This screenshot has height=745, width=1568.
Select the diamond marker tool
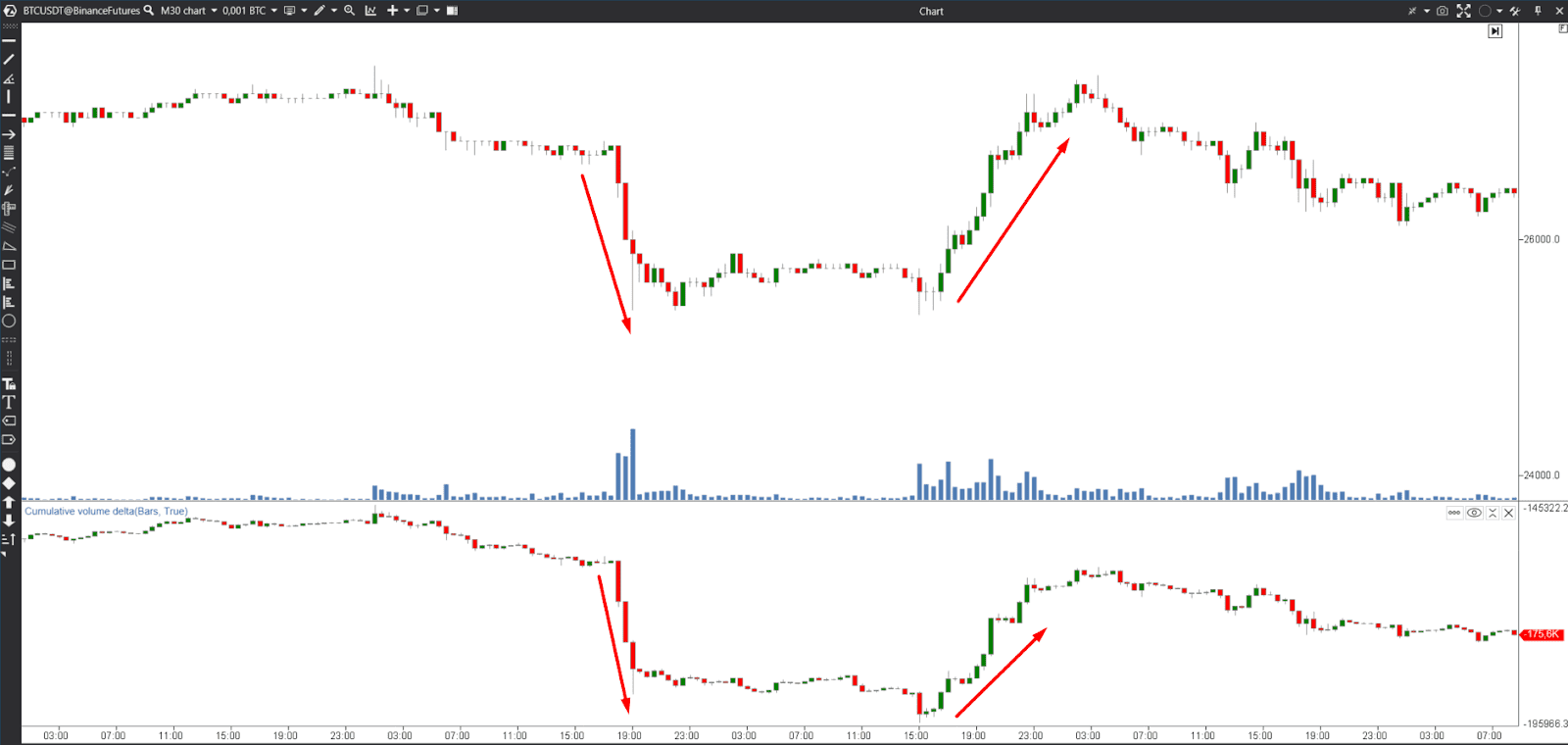[x=9, y=483]
